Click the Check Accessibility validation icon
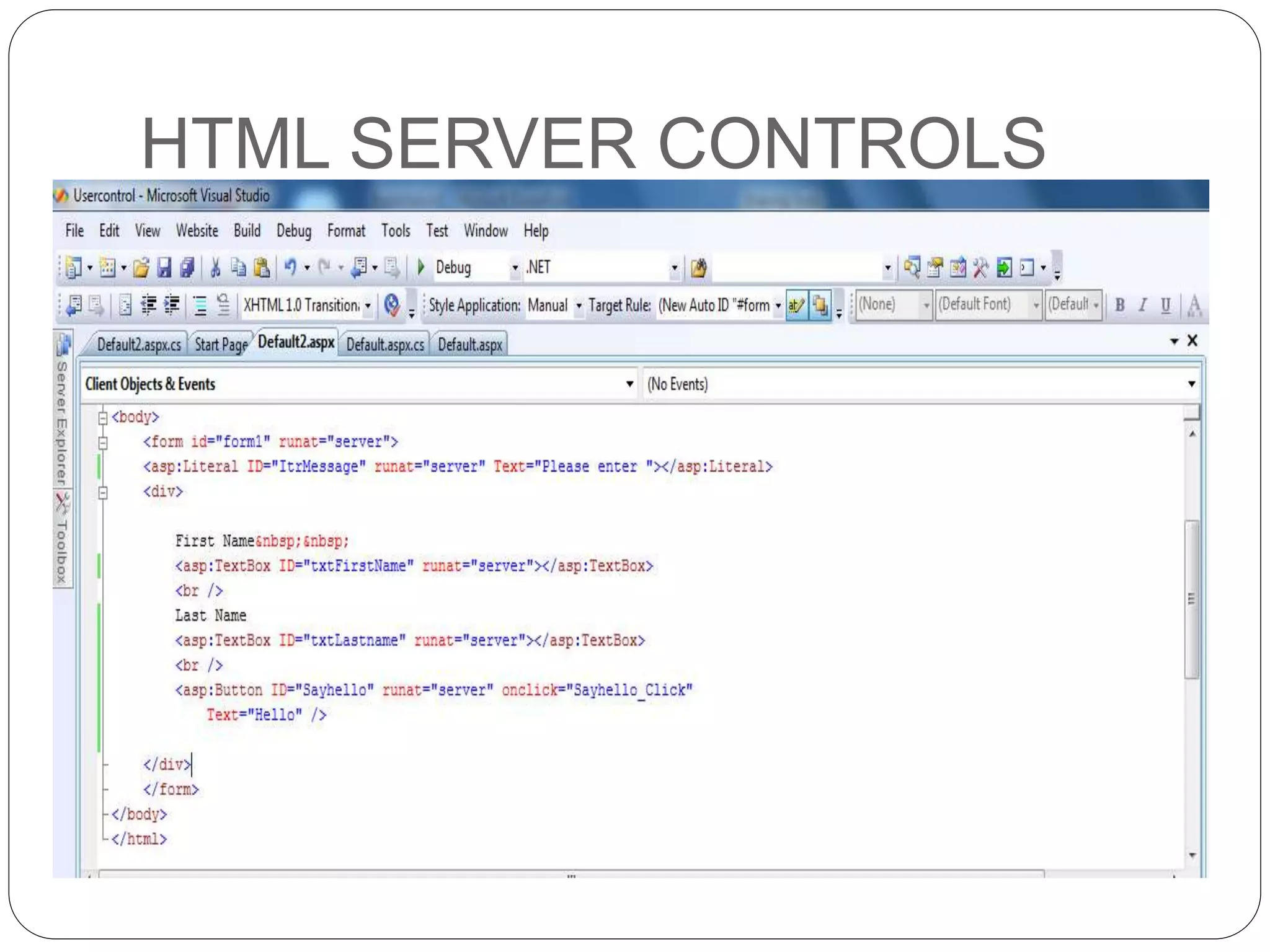The height and width of the screenshot is (952, 1270). click(391, 305)
